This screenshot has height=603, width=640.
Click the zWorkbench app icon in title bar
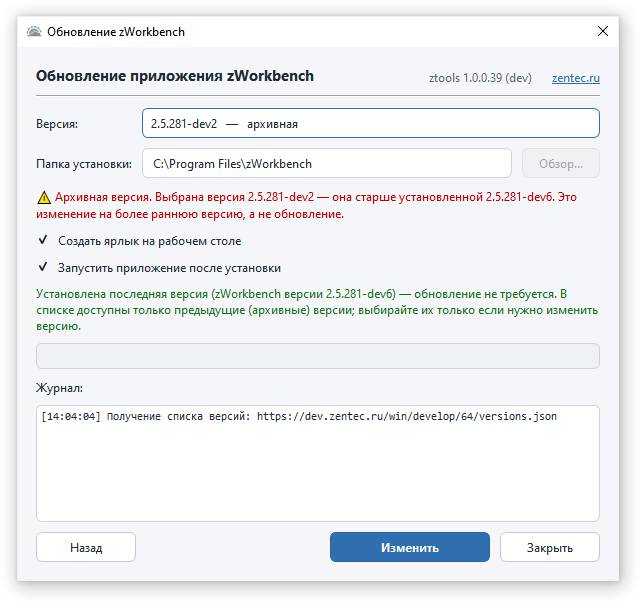coord(34,31)
